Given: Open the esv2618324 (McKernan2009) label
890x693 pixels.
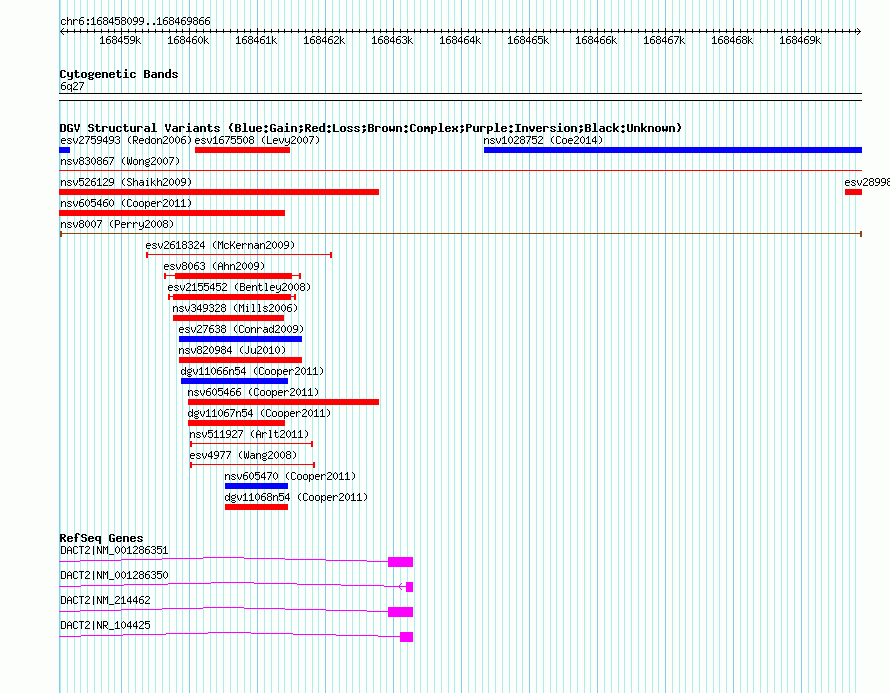Looking at the screenshot, I should [x=220, y=245].
